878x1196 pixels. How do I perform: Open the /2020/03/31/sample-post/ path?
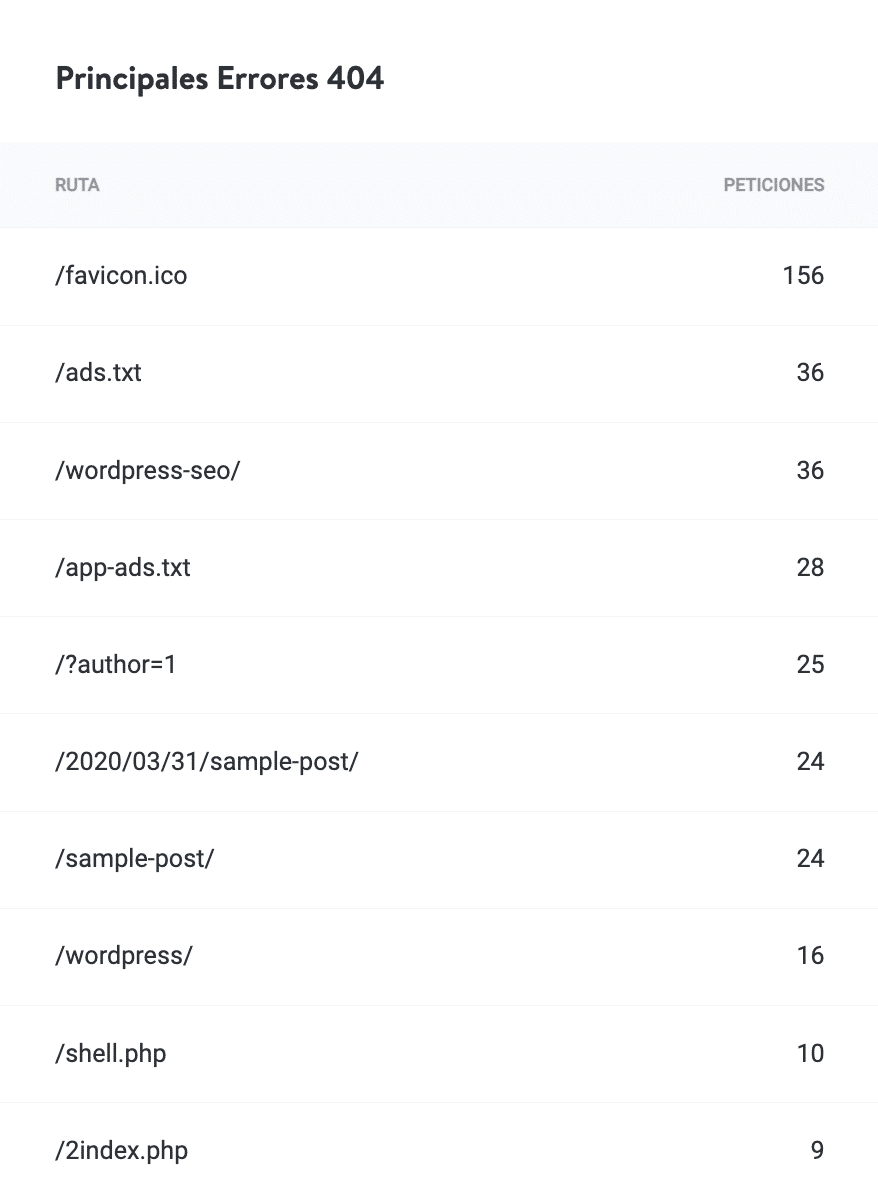pos(206,761)
